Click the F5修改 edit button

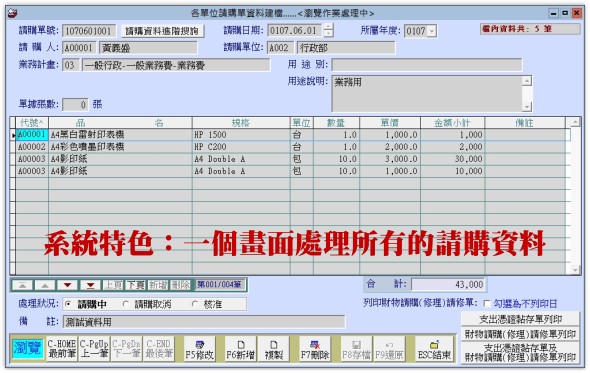click(199, 349)
